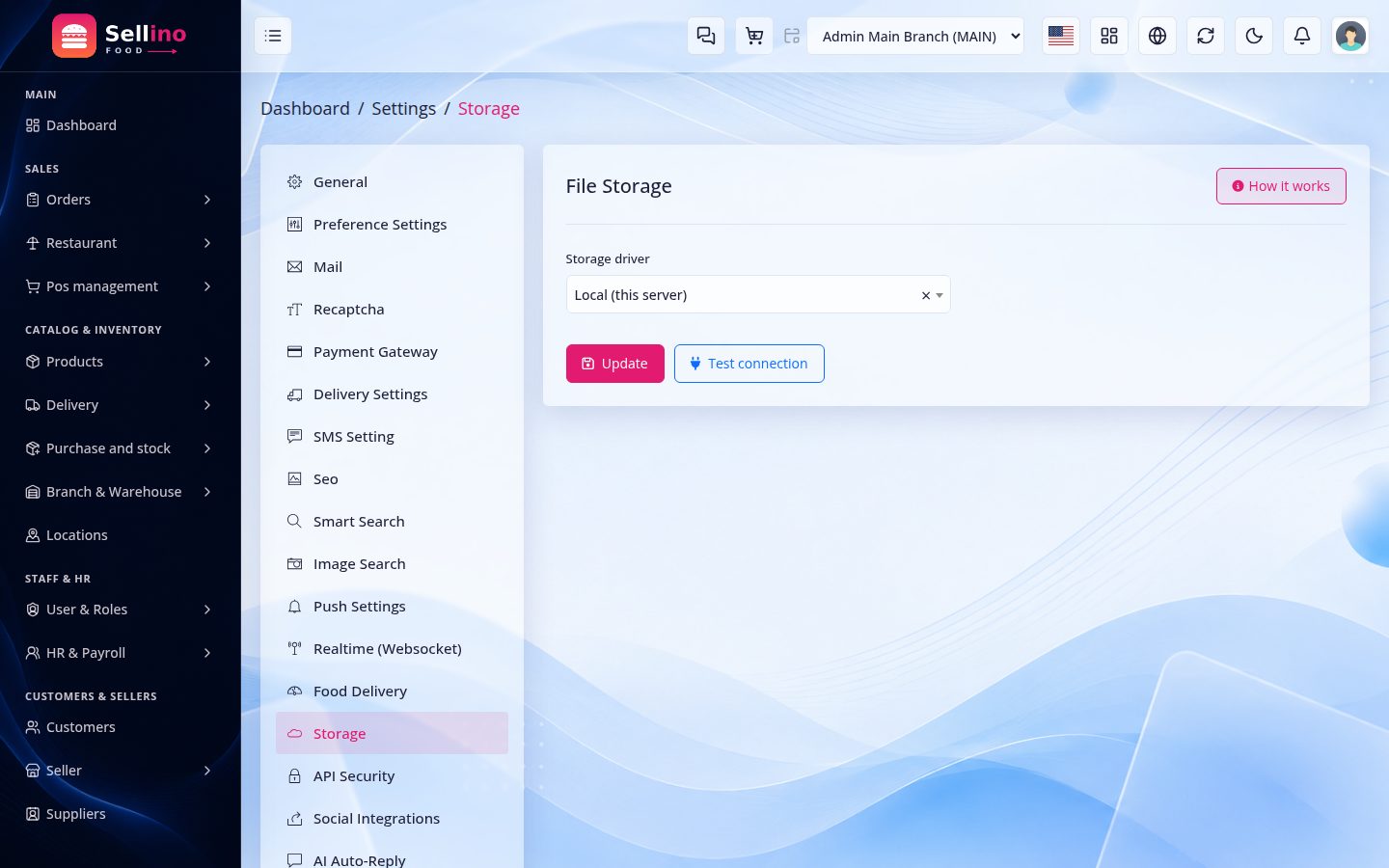1389x868 pixels.
Task: Open the POS shopping cart icon
Action: click(754, 36)
